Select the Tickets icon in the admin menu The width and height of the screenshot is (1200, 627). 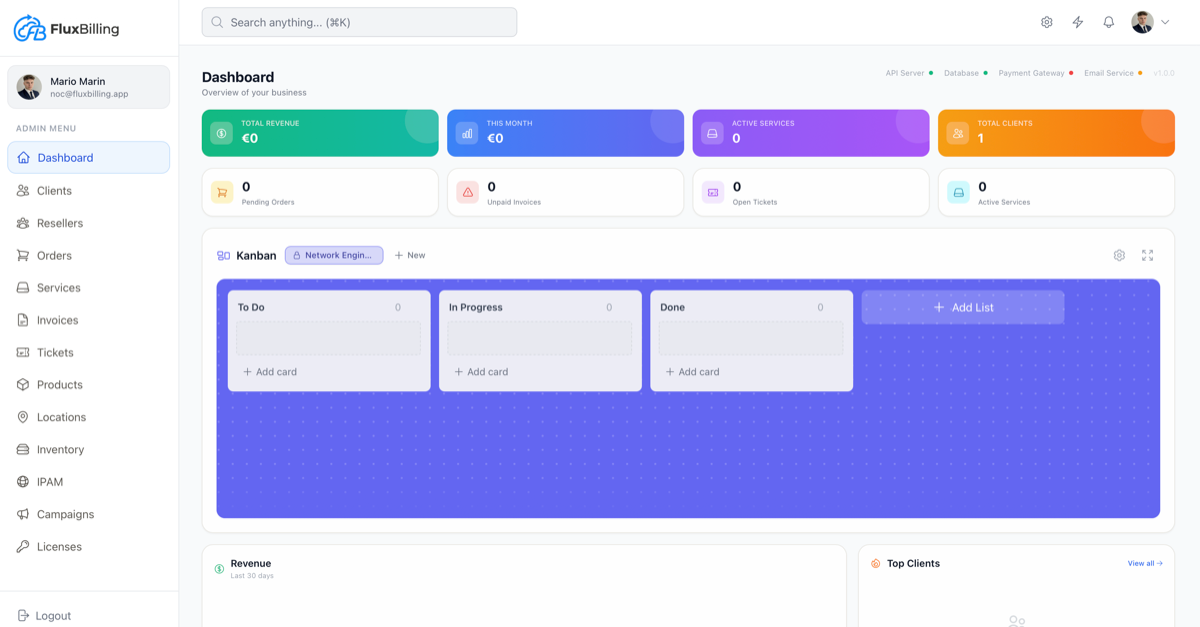[x=23, y=352]
